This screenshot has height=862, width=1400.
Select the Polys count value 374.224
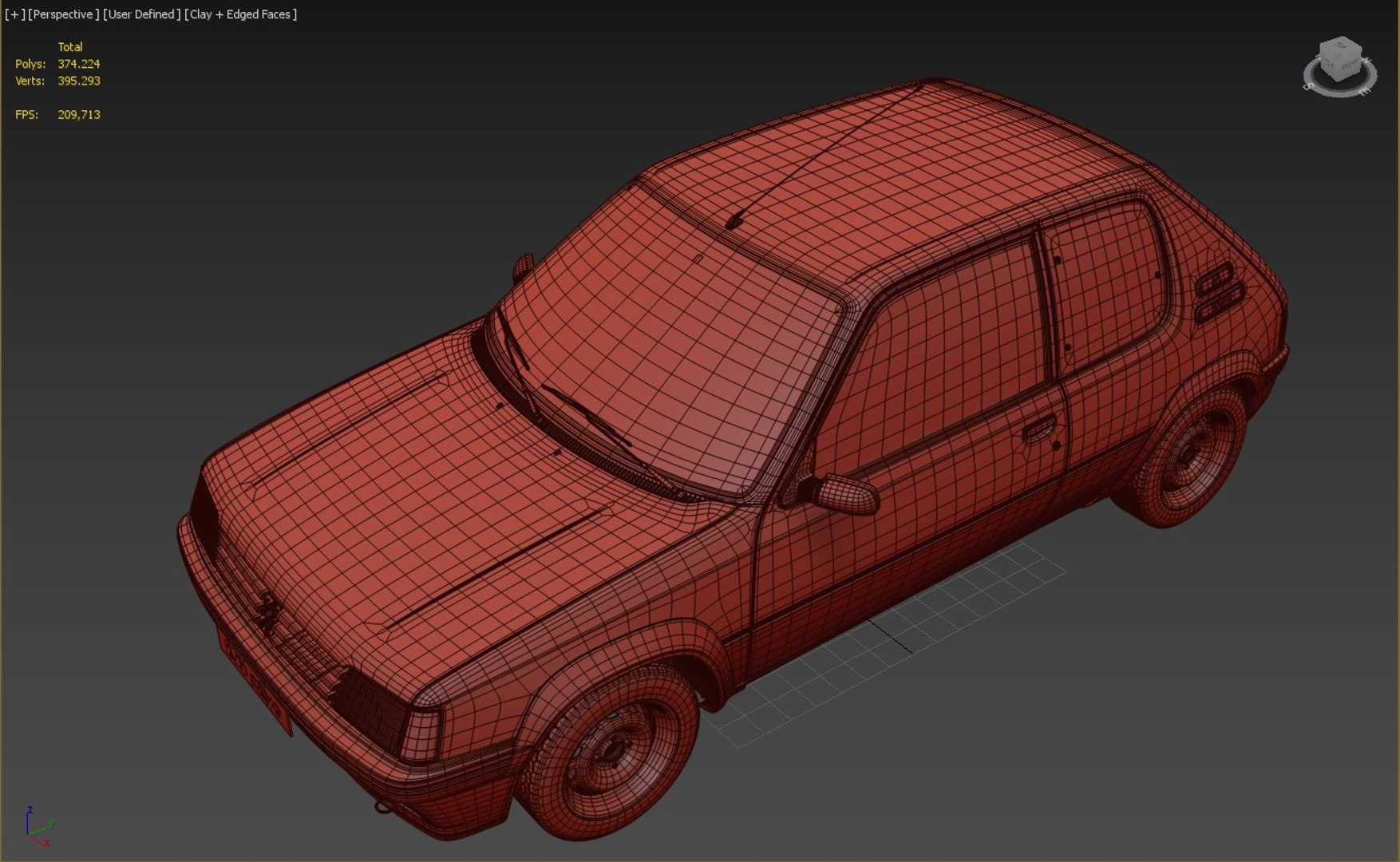coord(78,64)
